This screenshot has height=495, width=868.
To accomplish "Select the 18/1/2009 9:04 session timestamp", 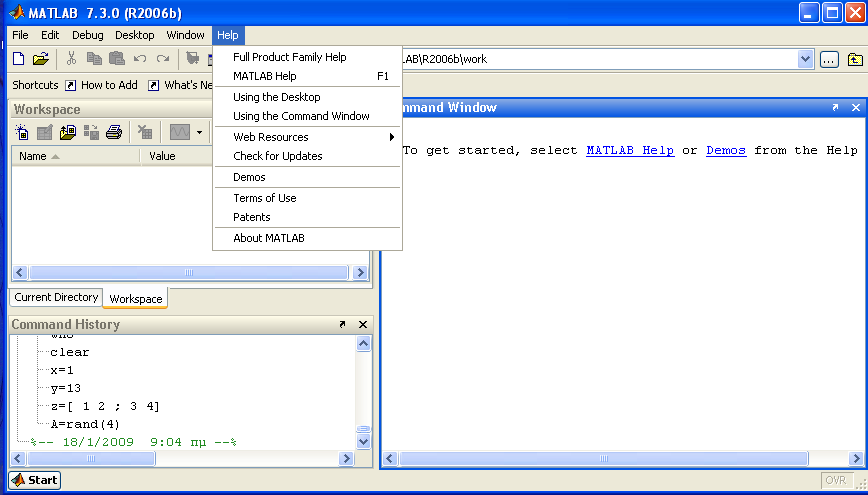I will (x=134, y=442).
